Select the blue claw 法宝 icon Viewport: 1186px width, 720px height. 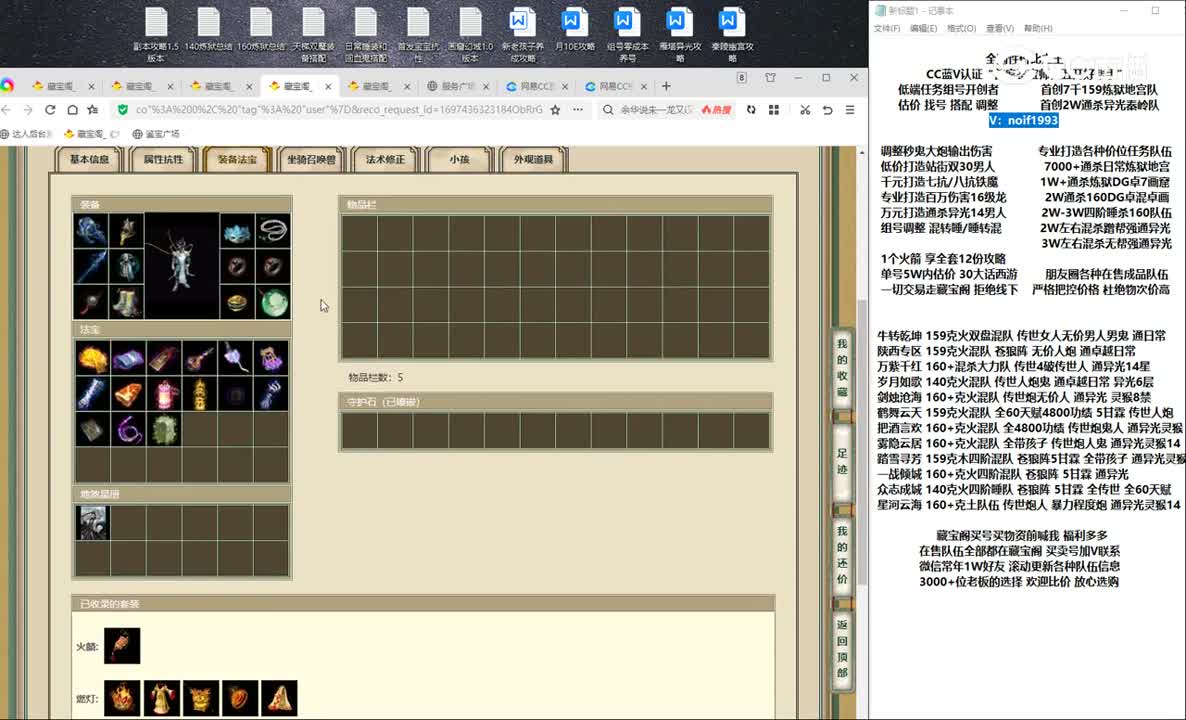pos(270,393)
